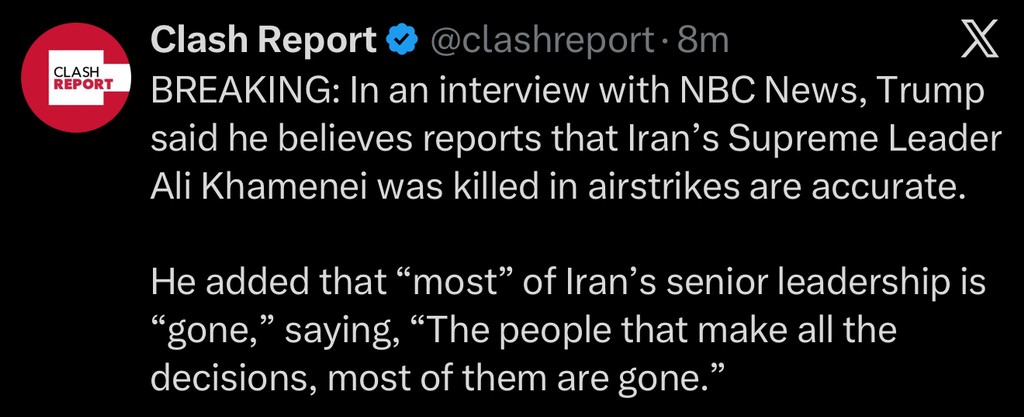Image resolution: width=1024 pixels, height=417 pixels.
Task: Click the 8m post timestamp
Action: point(703,41)
